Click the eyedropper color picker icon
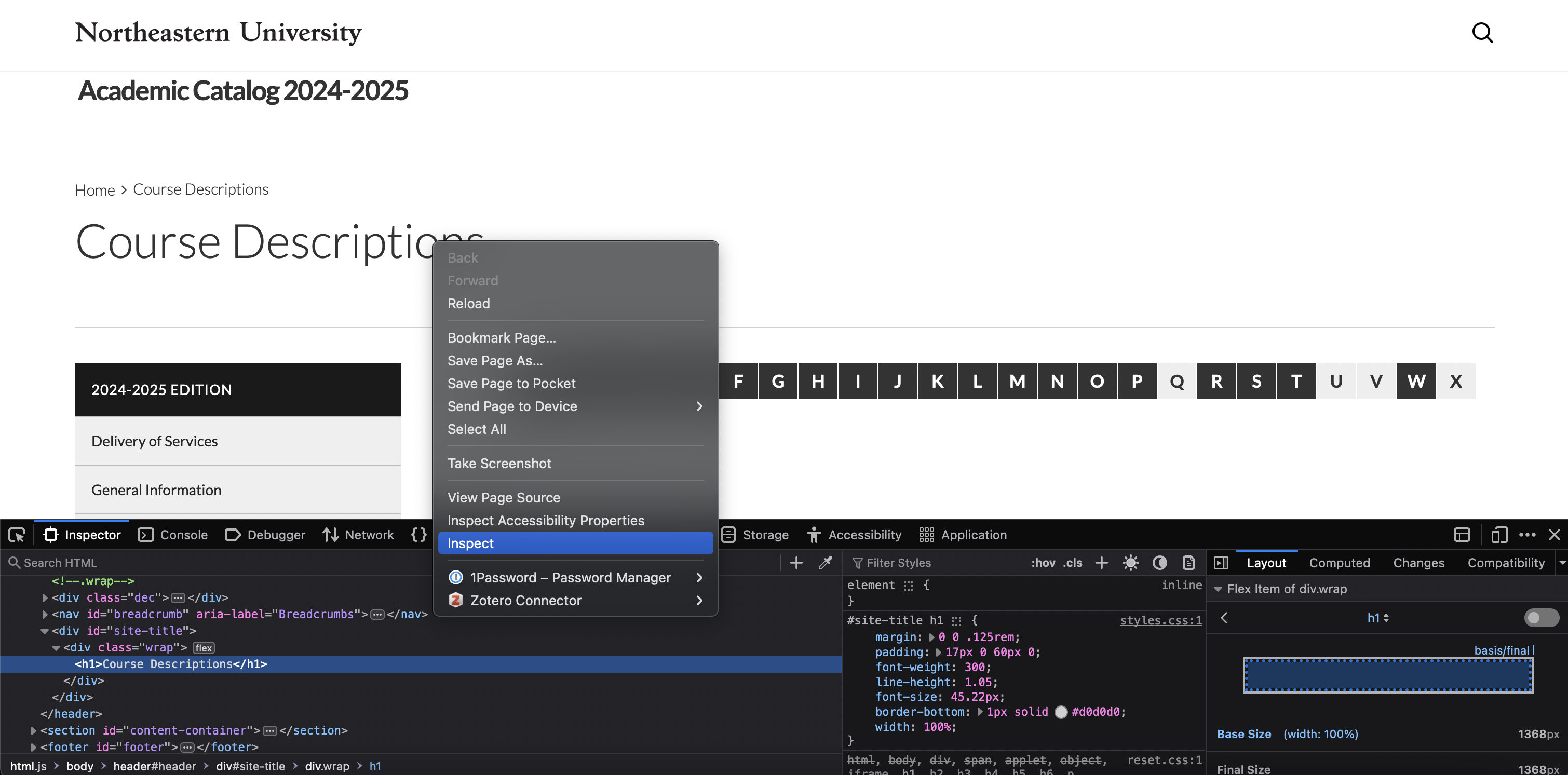The width and height of the screenshot is (1568, 775). click(x=826, y=563)
